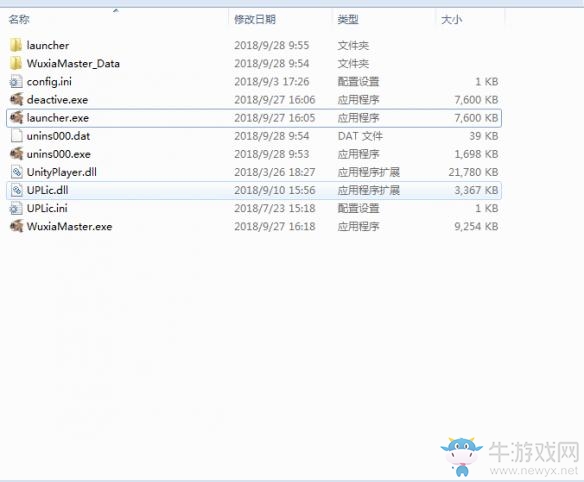Image resolution: width=584 pixels, height=482 pixels.
Task: Click the deactive.exe application icon
Action: tap(16, 99)
